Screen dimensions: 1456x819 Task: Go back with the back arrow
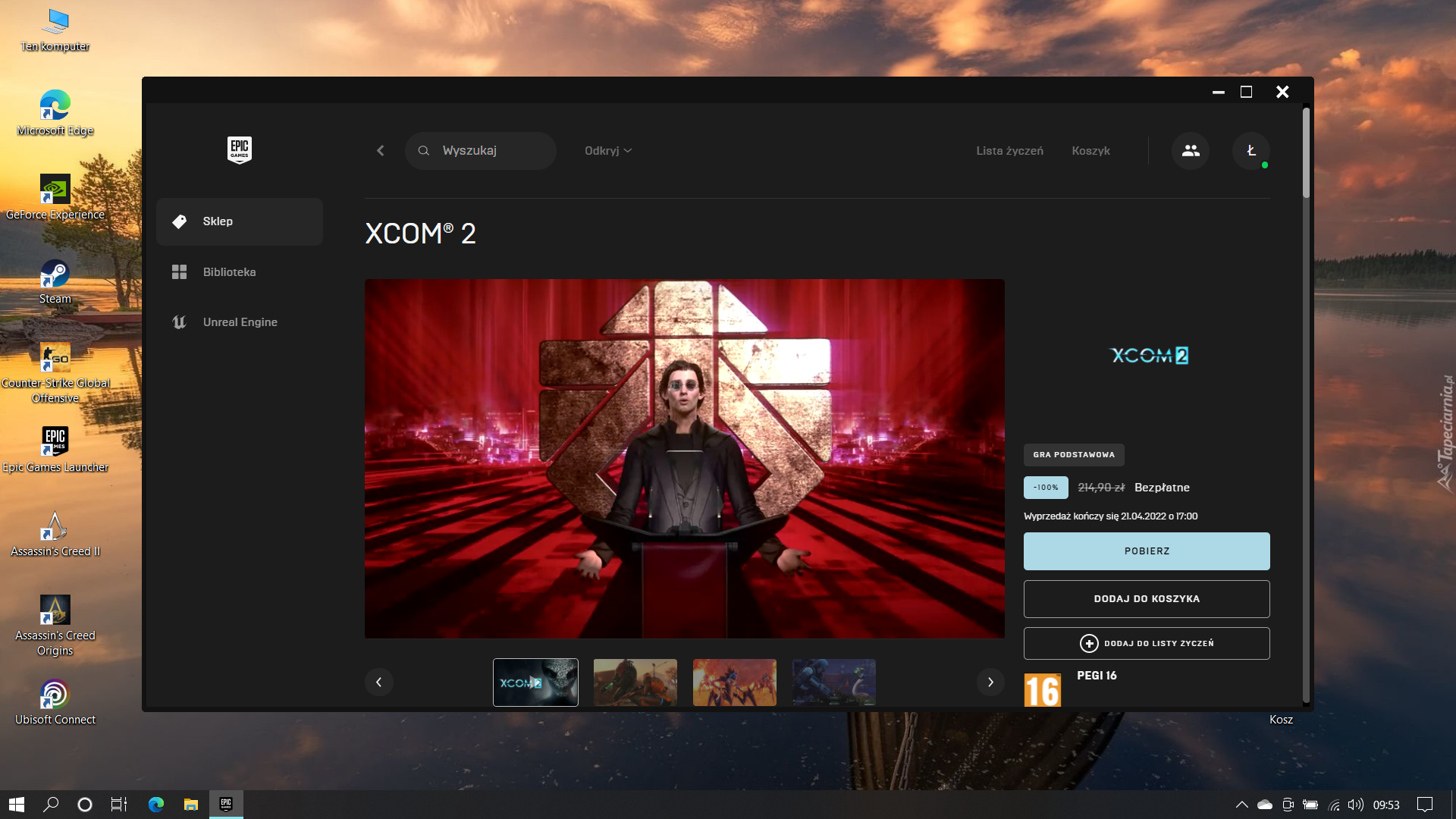[x=381, y=151]
